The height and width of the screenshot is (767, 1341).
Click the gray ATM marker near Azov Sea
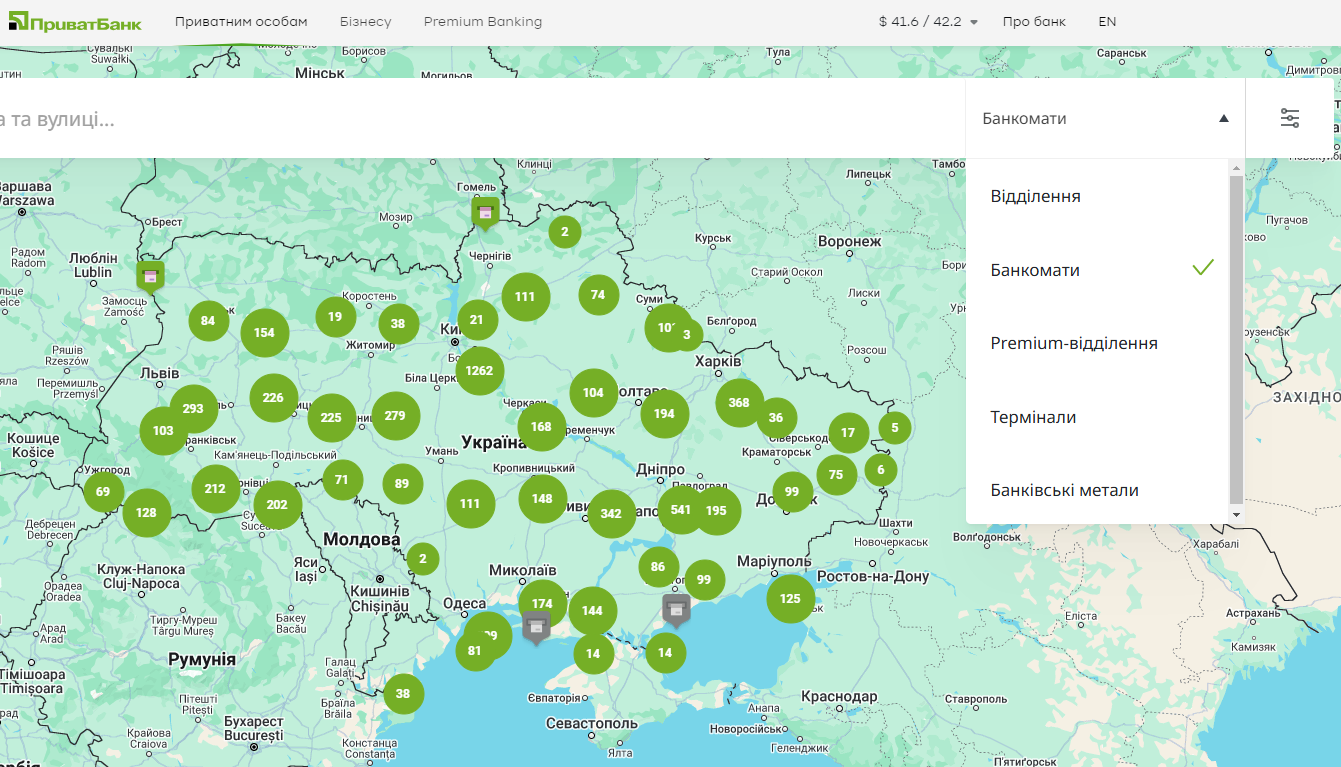677,607
